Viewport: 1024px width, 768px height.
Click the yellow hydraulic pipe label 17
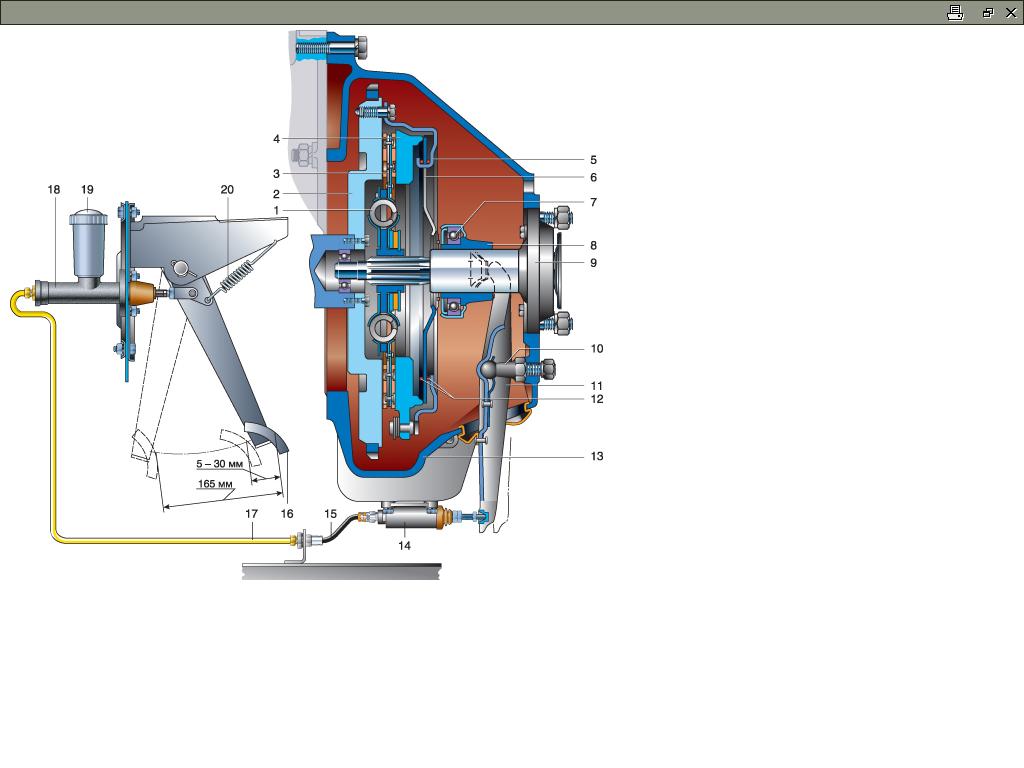point(252,513)
